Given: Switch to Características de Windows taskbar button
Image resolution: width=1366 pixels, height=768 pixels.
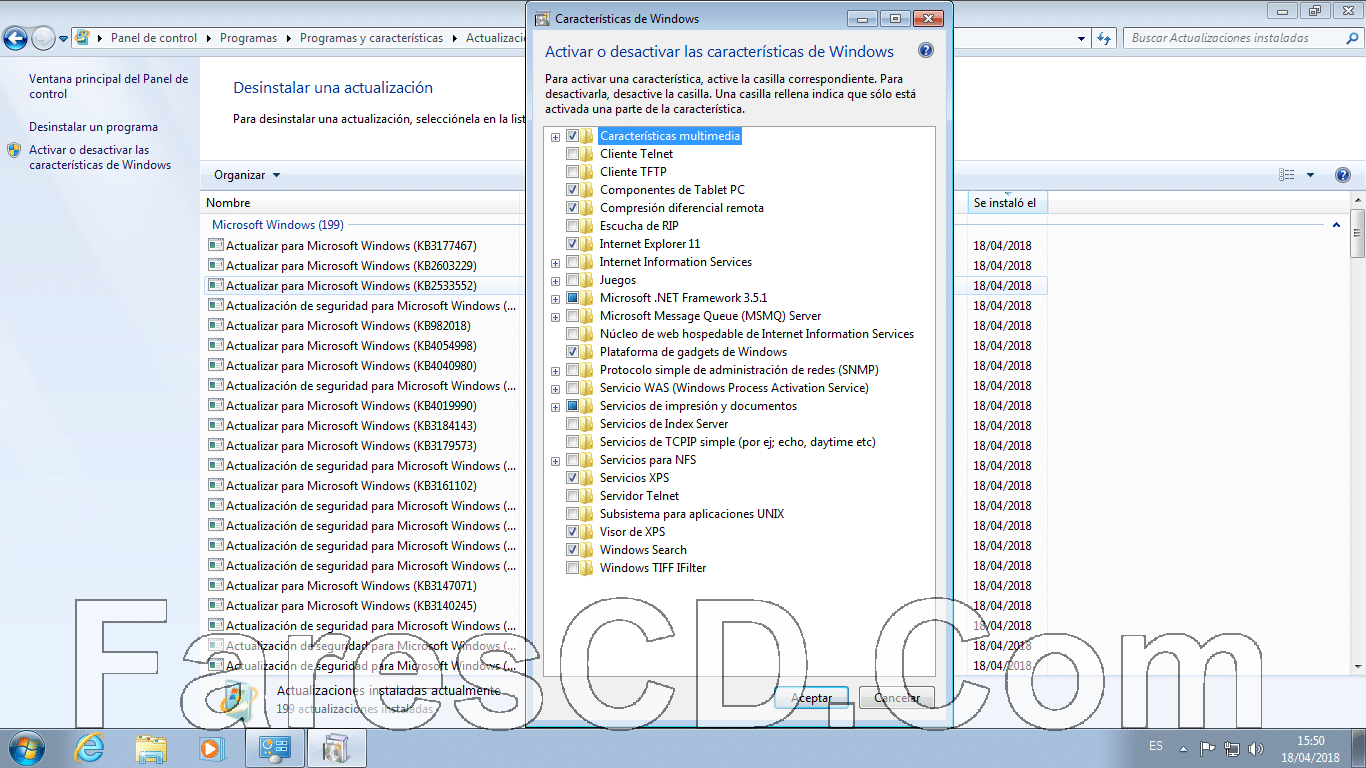Looking at the screenshot, I should [x=337, y=748].
